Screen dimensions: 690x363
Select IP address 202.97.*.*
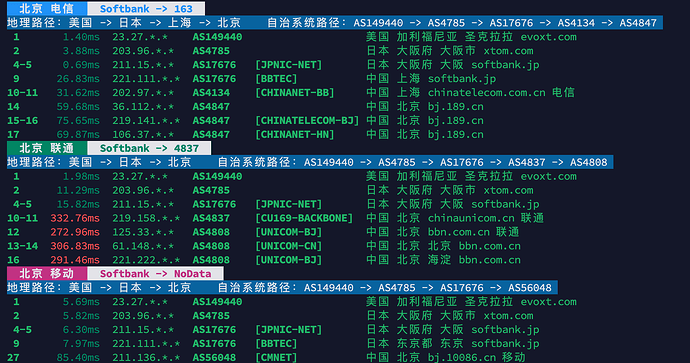[143, 93]
